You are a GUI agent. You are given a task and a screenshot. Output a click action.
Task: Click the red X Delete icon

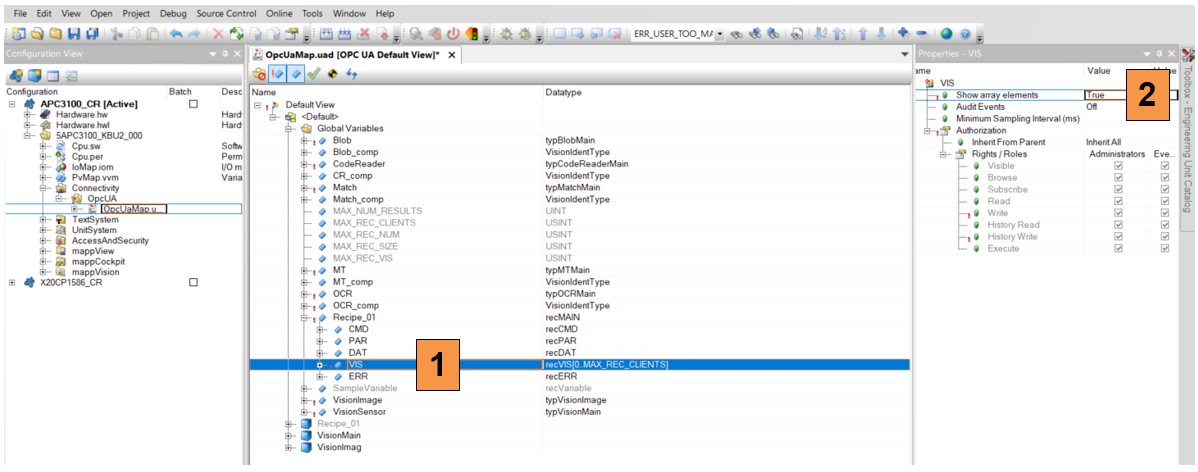[219, 34]
